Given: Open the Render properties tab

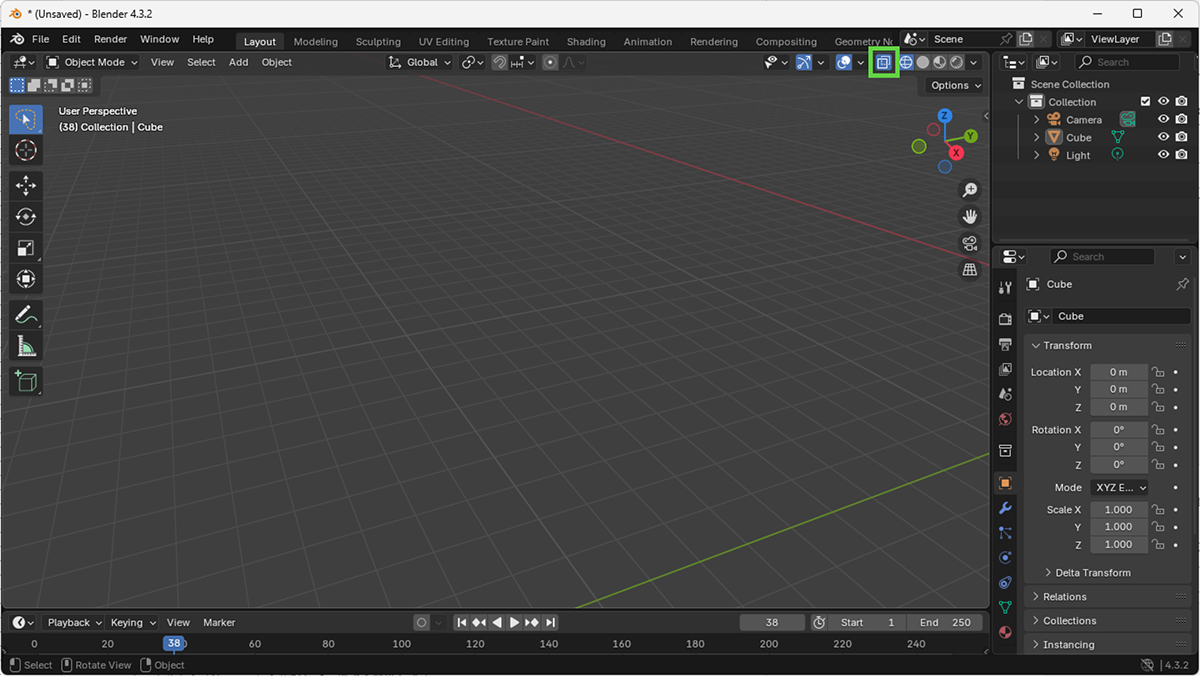Looking at the screenshot, I should point(1005,319).
